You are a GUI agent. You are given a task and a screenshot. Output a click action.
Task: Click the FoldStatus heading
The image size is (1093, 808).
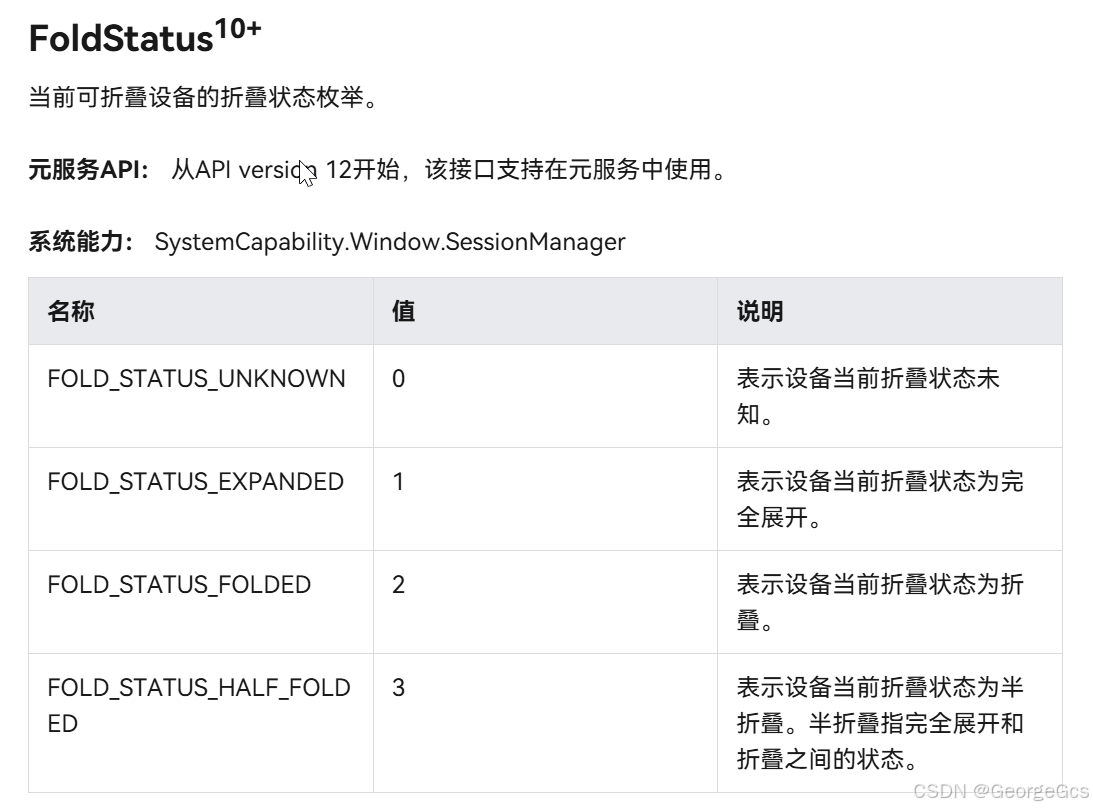(120, 39)
